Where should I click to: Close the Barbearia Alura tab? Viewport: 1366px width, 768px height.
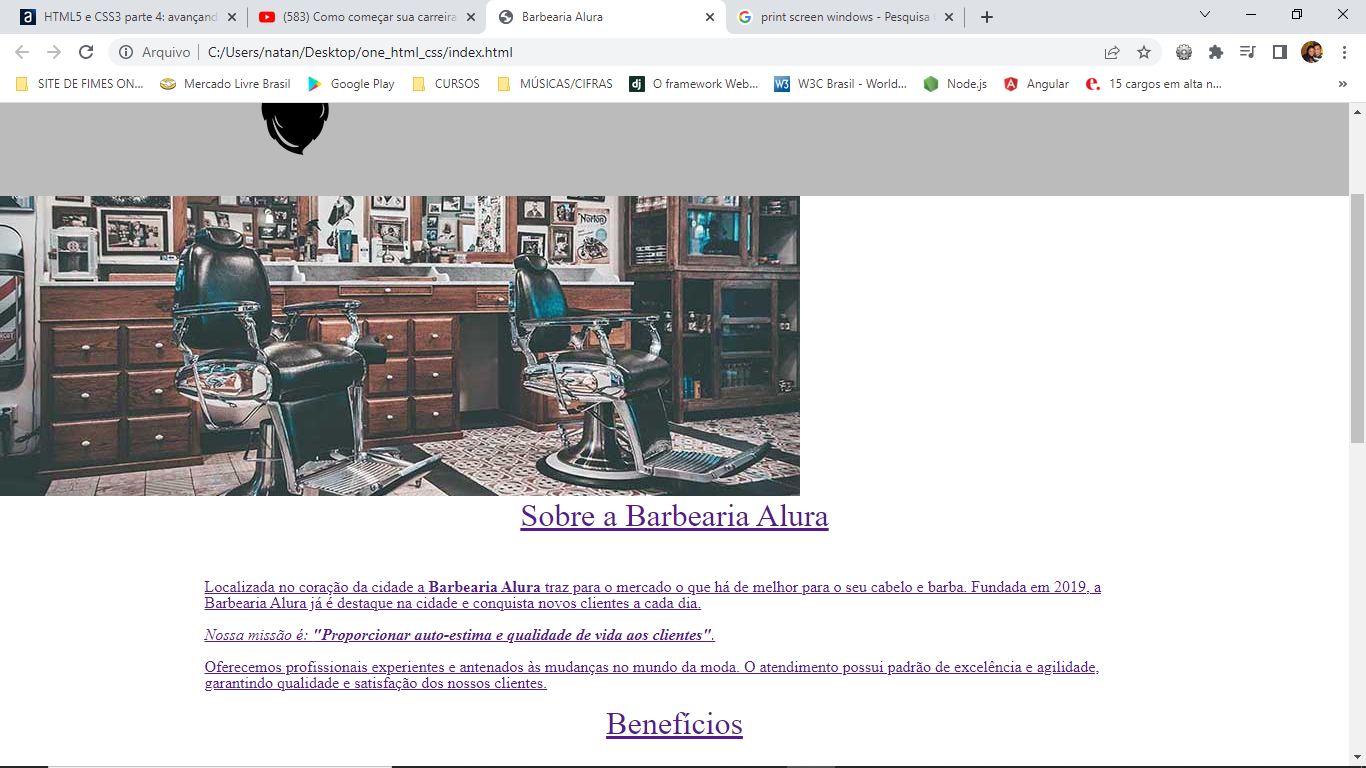click(x=710, y=17)
